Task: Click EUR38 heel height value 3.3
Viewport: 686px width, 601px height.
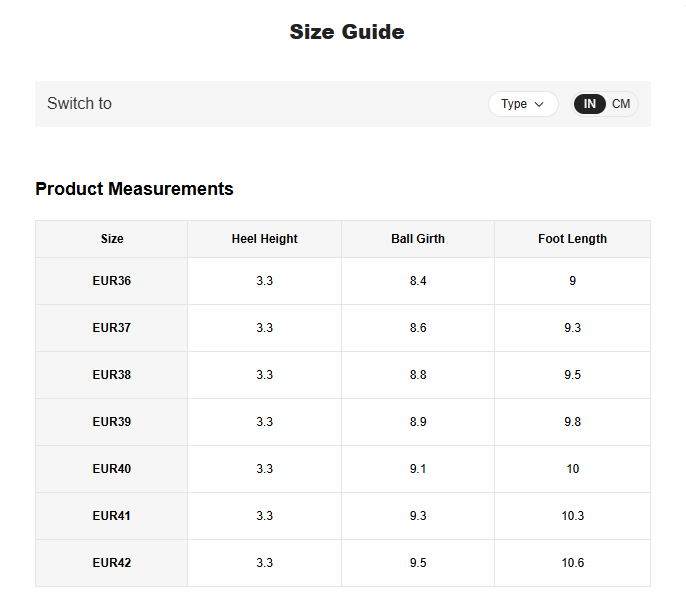Action: pyautogui.click(x=265, y=375)
